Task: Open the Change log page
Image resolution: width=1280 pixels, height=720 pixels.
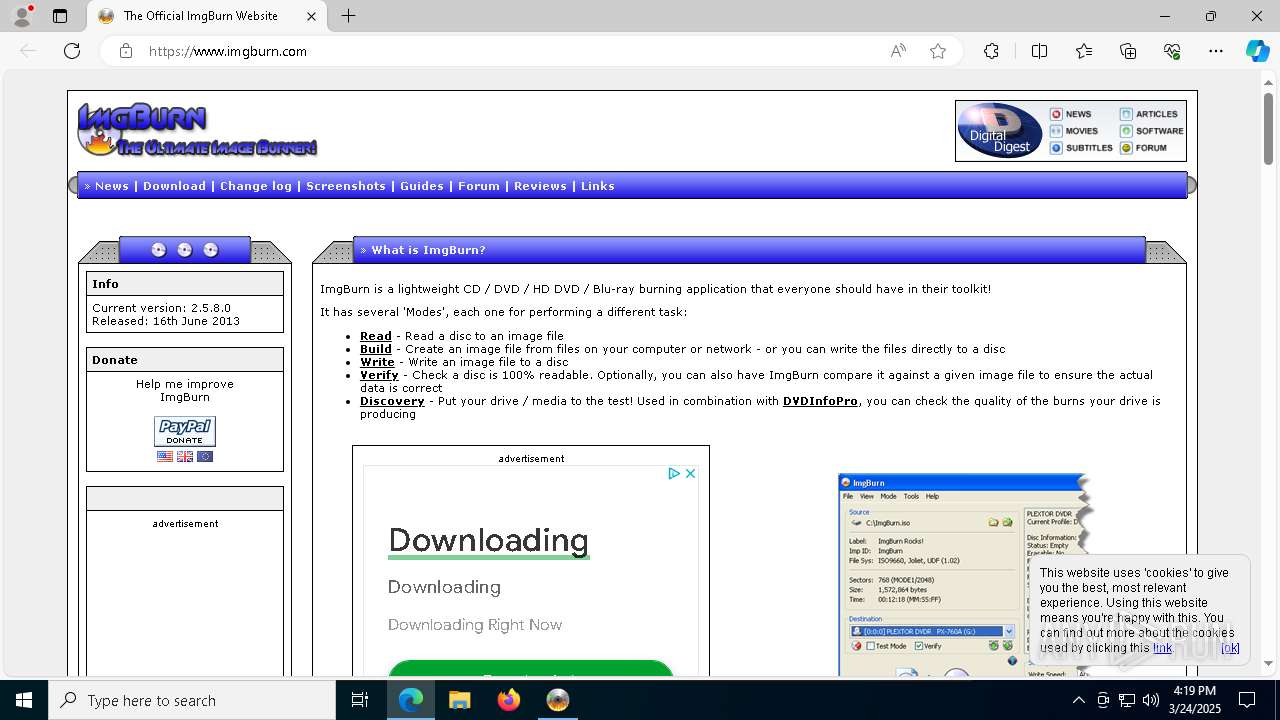Action: pos(256,186)
